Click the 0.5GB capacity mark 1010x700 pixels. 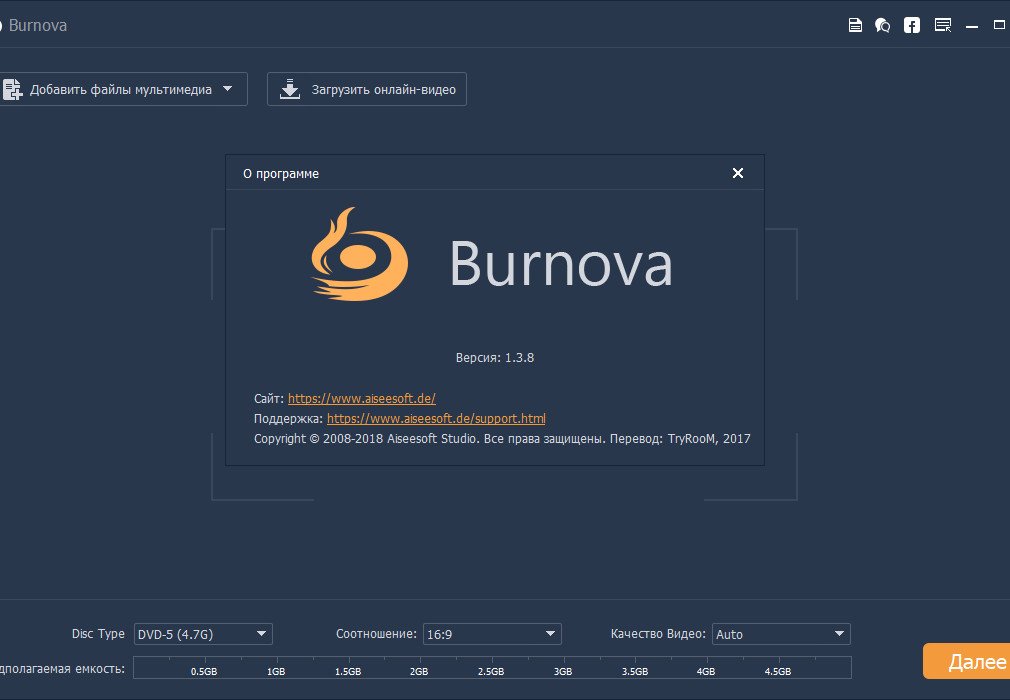pyautogui.click(x=204, y=671)
